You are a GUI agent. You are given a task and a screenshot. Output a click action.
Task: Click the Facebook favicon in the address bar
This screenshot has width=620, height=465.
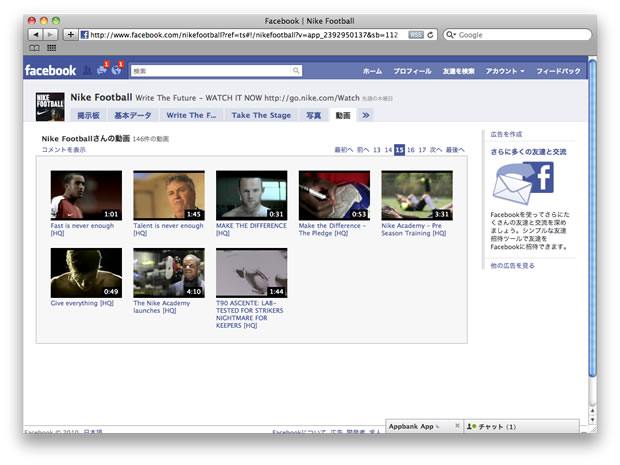(84, 35)
